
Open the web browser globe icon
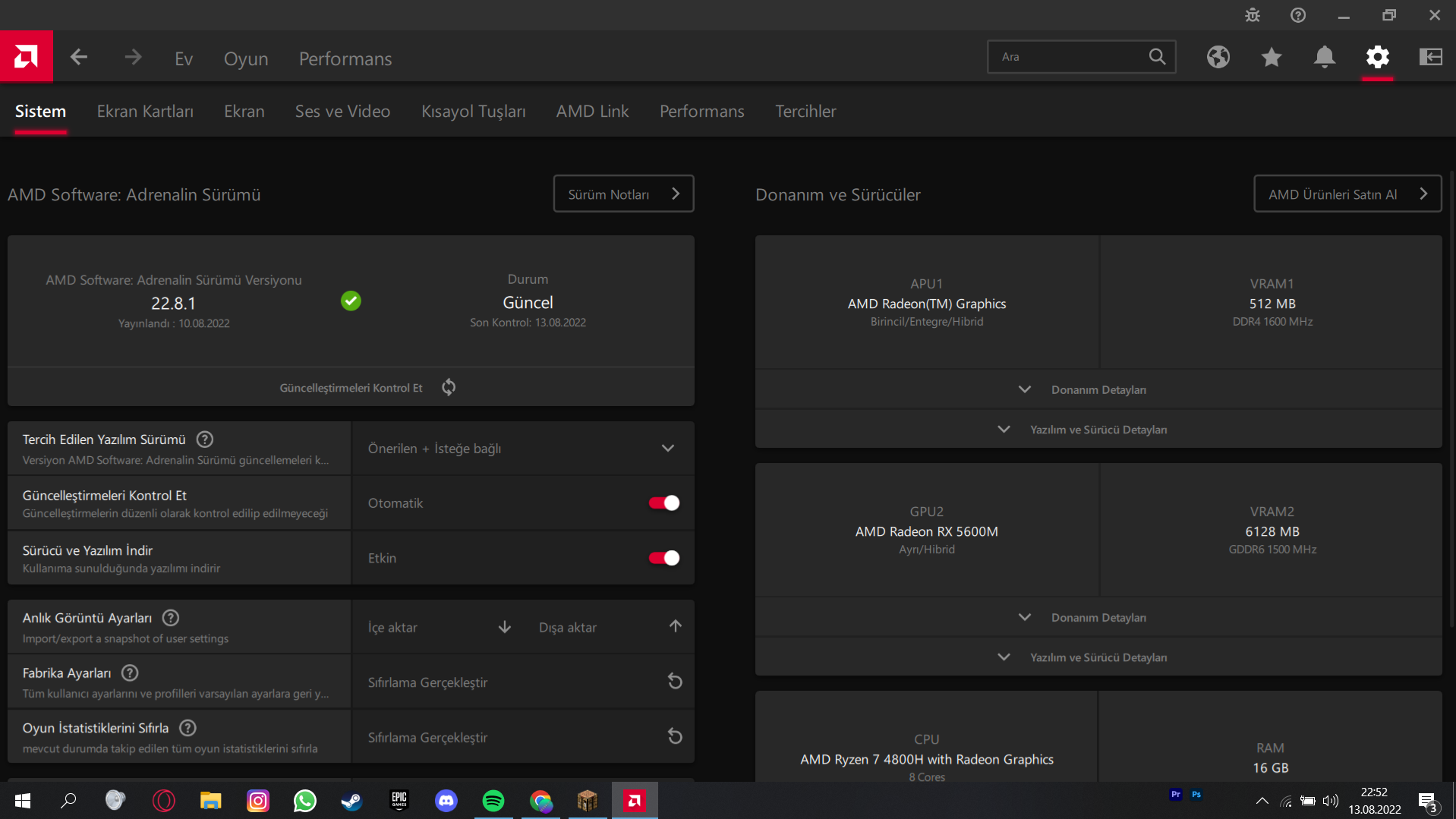pyautogui.click(x=1218, y=57)
